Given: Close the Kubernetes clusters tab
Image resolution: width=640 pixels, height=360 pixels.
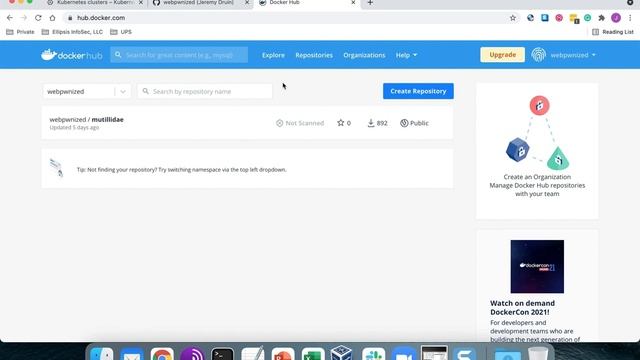Looking at the screenshot, I should [x=141, y=2].
